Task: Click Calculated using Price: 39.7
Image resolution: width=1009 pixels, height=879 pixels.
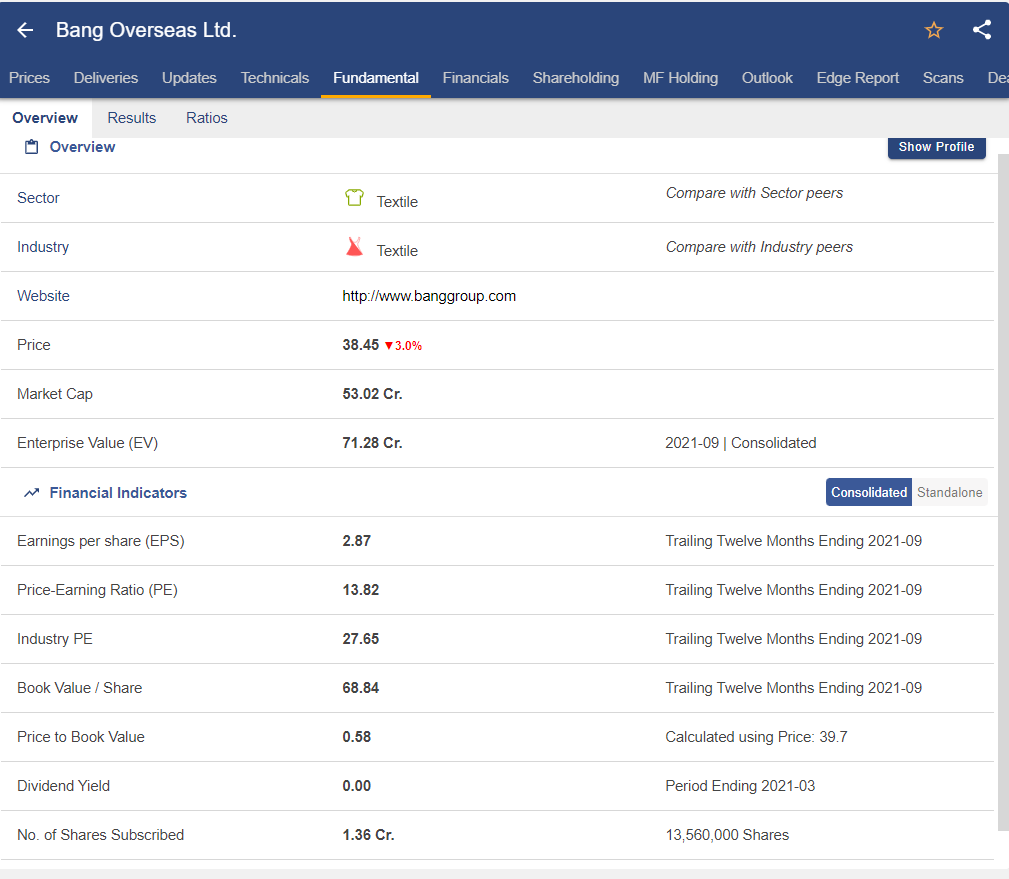Action: [756, 737]
